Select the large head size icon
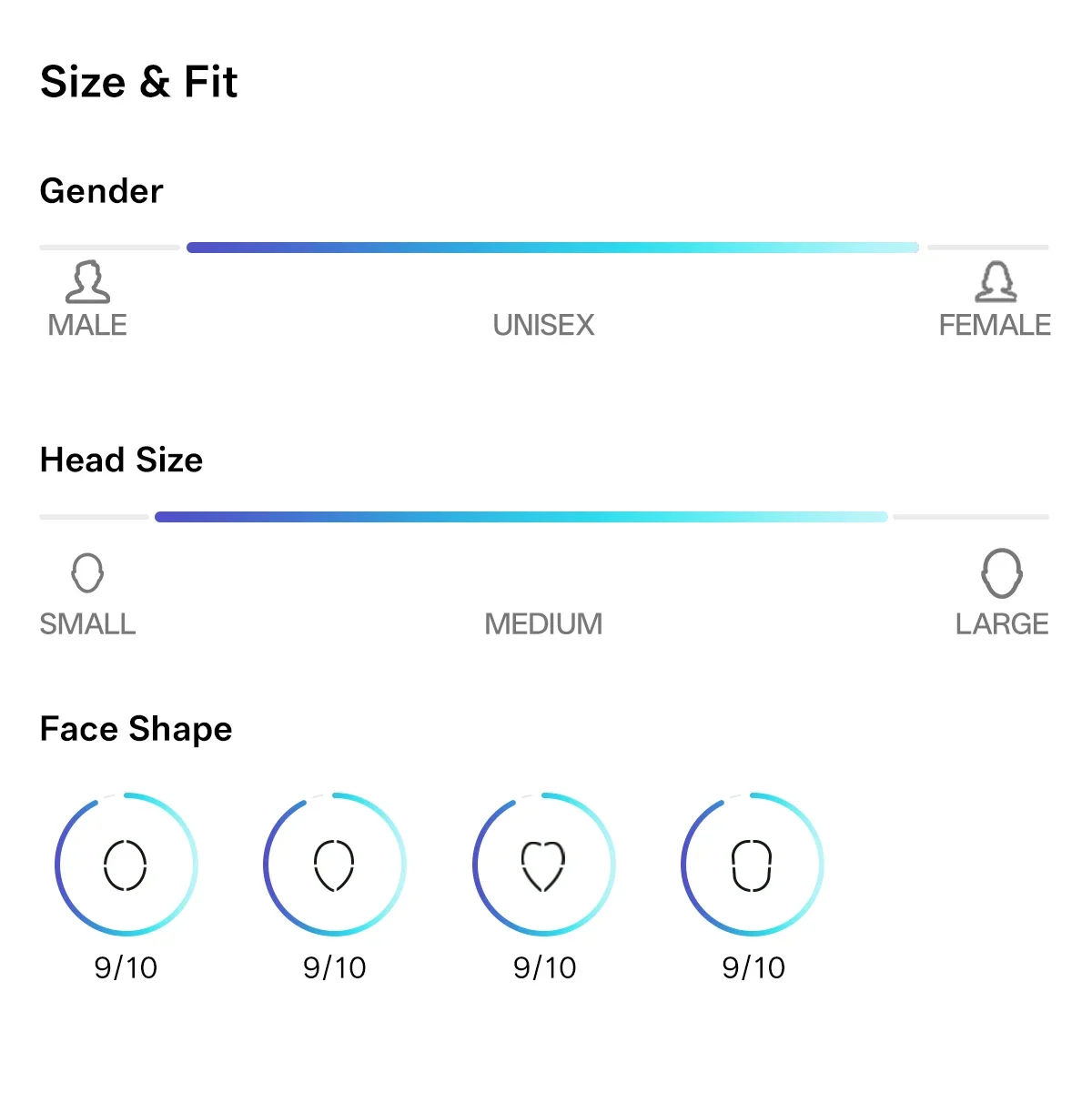The width and height of the screenshot is (1092, 1093). [x=1002, y=573]
